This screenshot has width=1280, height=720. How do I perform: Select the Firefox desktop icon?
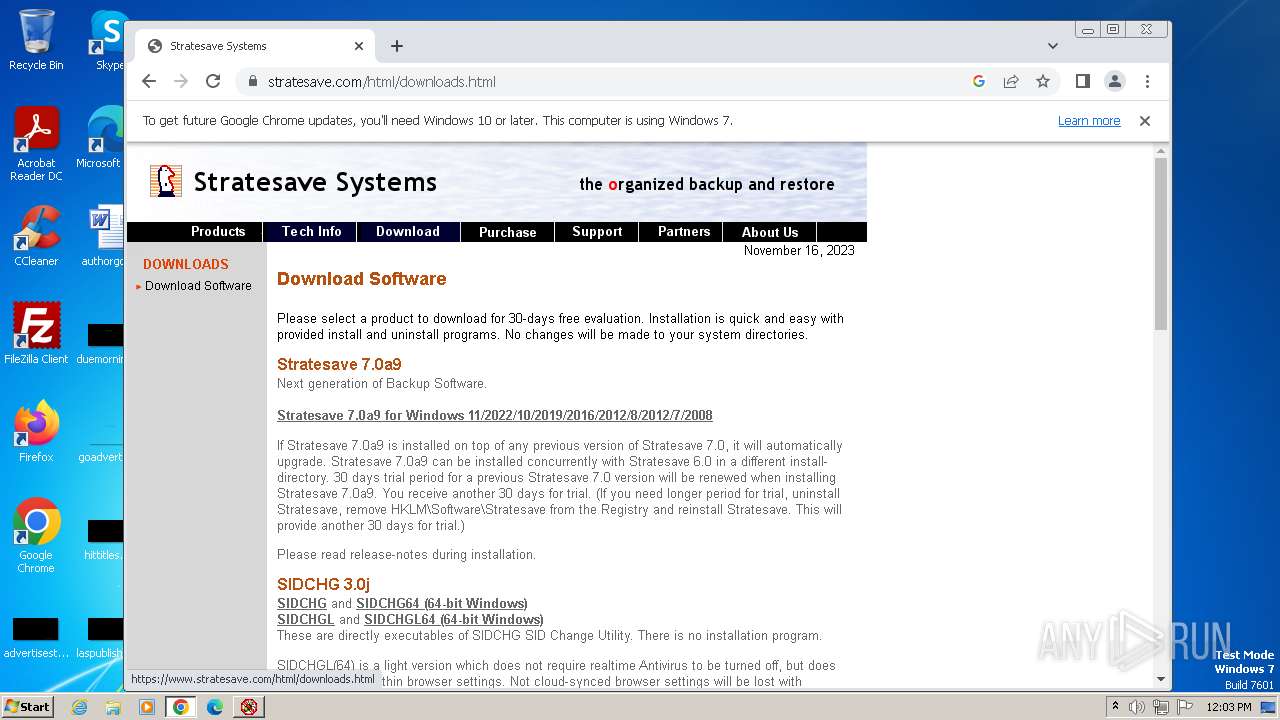pos(36,432)
